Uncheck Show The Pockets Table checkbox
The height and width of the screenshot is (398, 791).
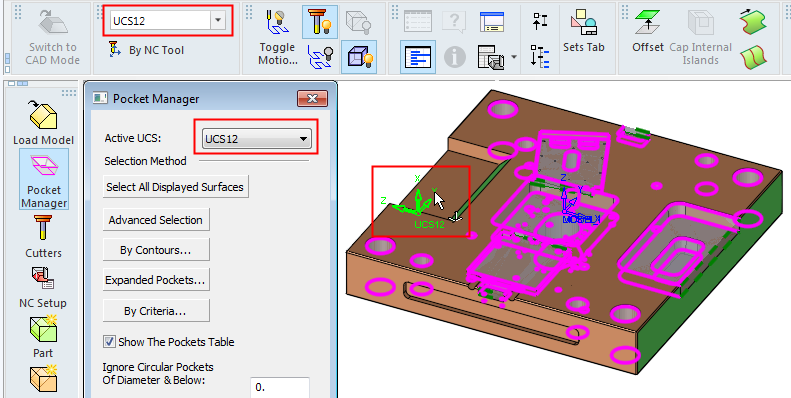[x=109, y=342]
